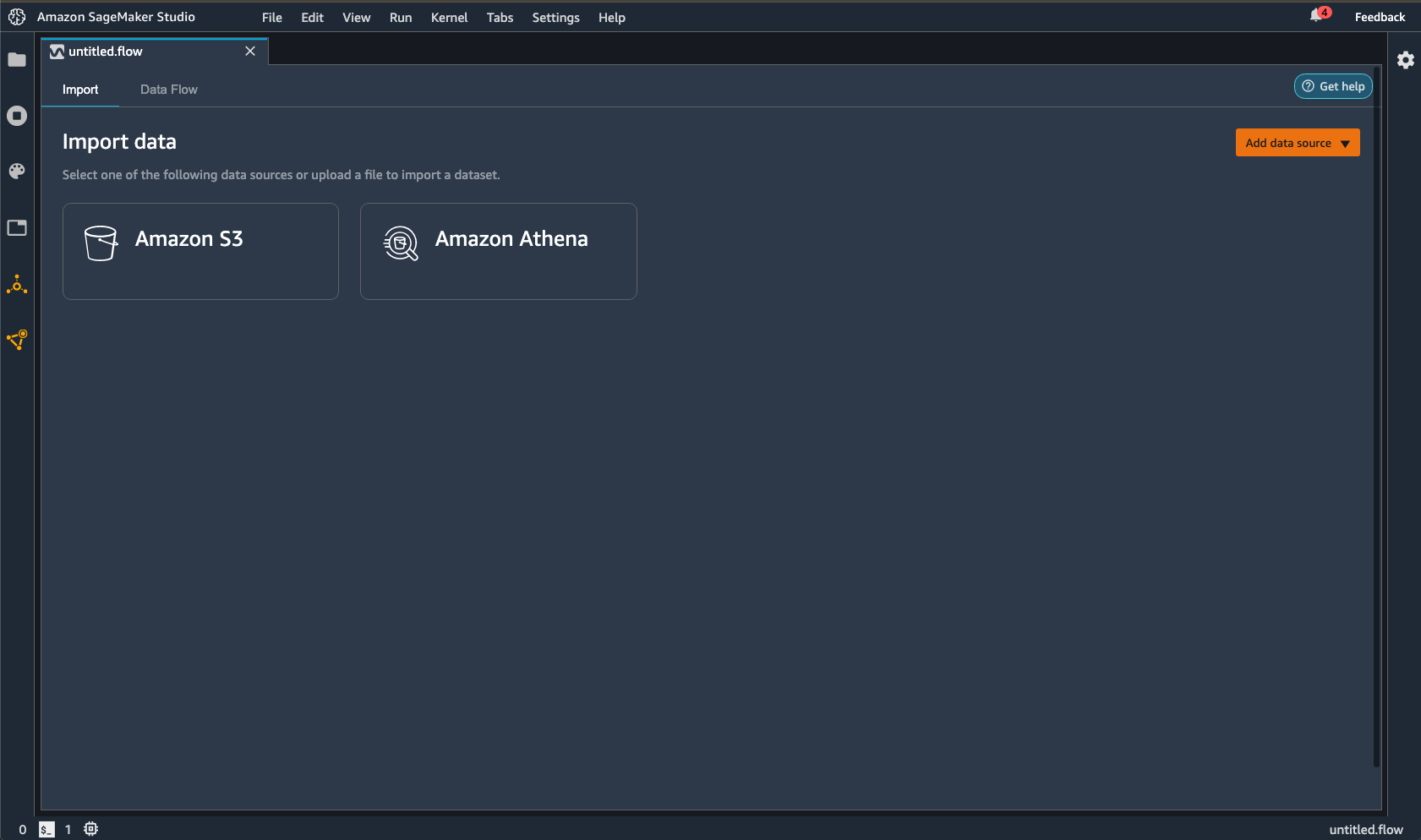The width and height of the screenshot is (1421, 840).
Task: Open a terminal via the status bar icon
Action: [45, 829]
